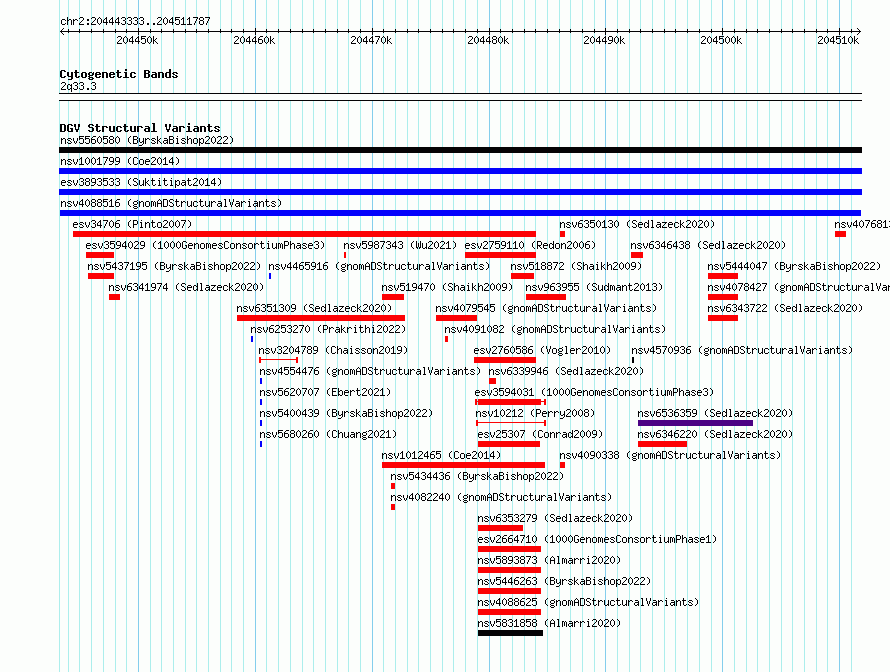
Task: Click the nsv4465916 (gnomADStructuralVariants) label
Action: point(379,266)
